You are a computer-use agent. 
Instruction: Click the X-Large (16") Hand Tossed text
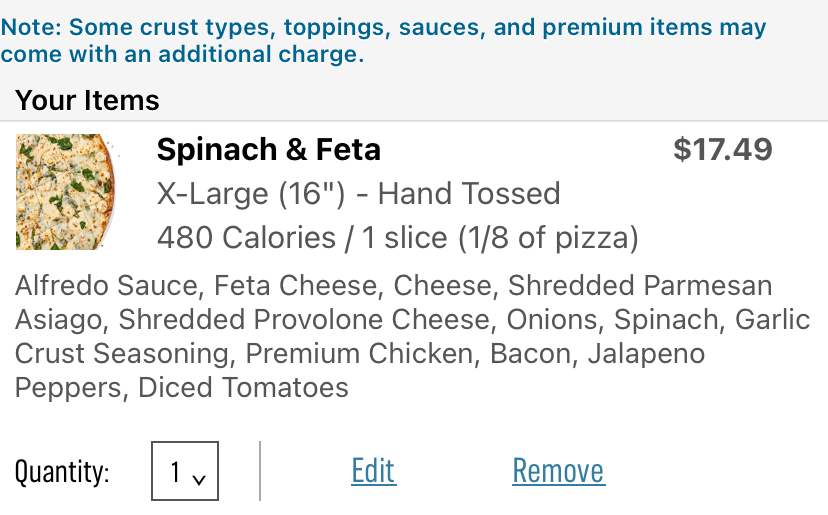pyautogui.click(x=359, y=193)
